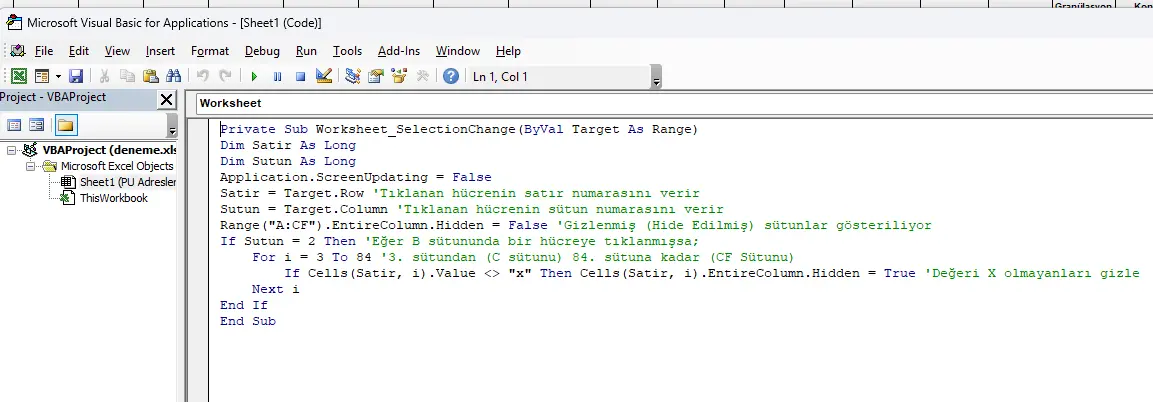Click the Dim Satir As Long line
1153x402 pixels.
tap(288, 146)
